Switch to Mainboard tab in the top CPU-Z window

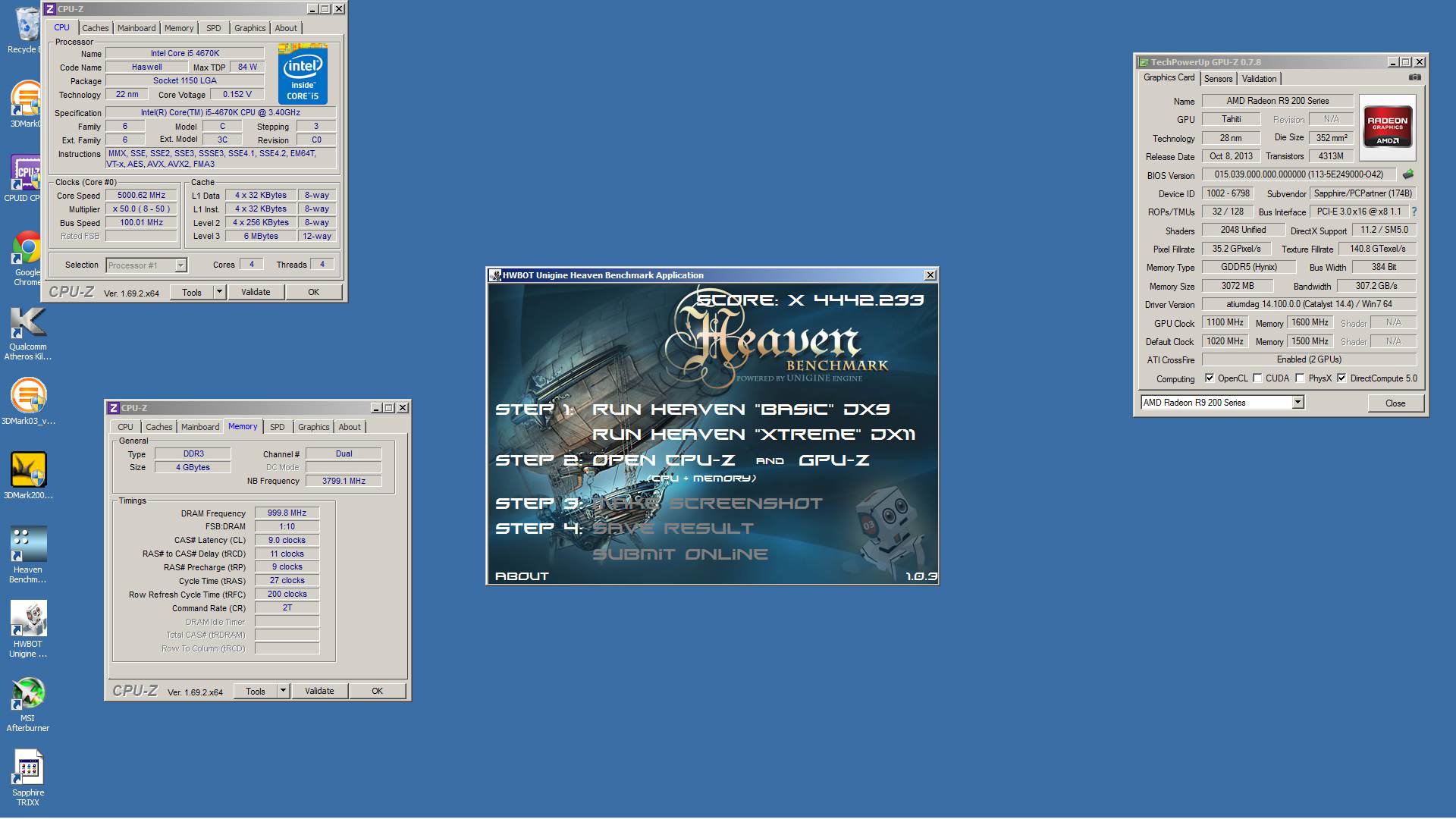[136, 28]
